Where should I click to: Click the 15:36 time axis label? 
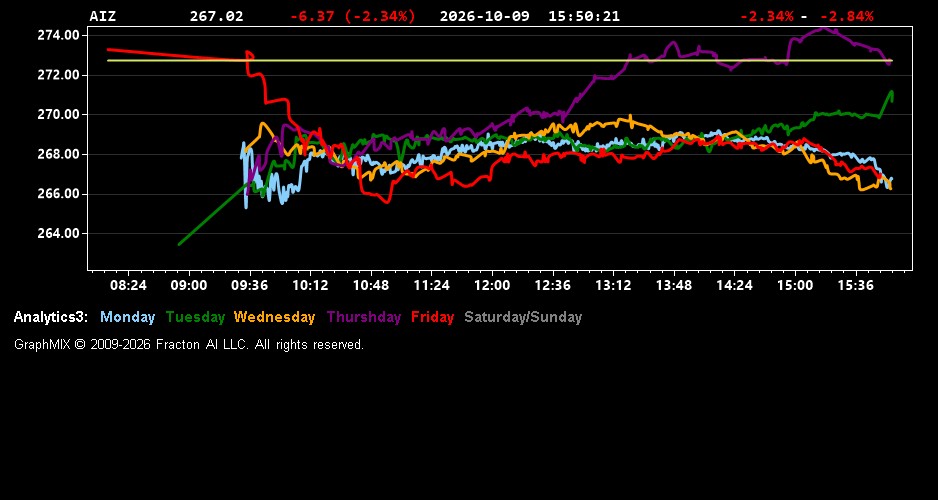[856, 286]
